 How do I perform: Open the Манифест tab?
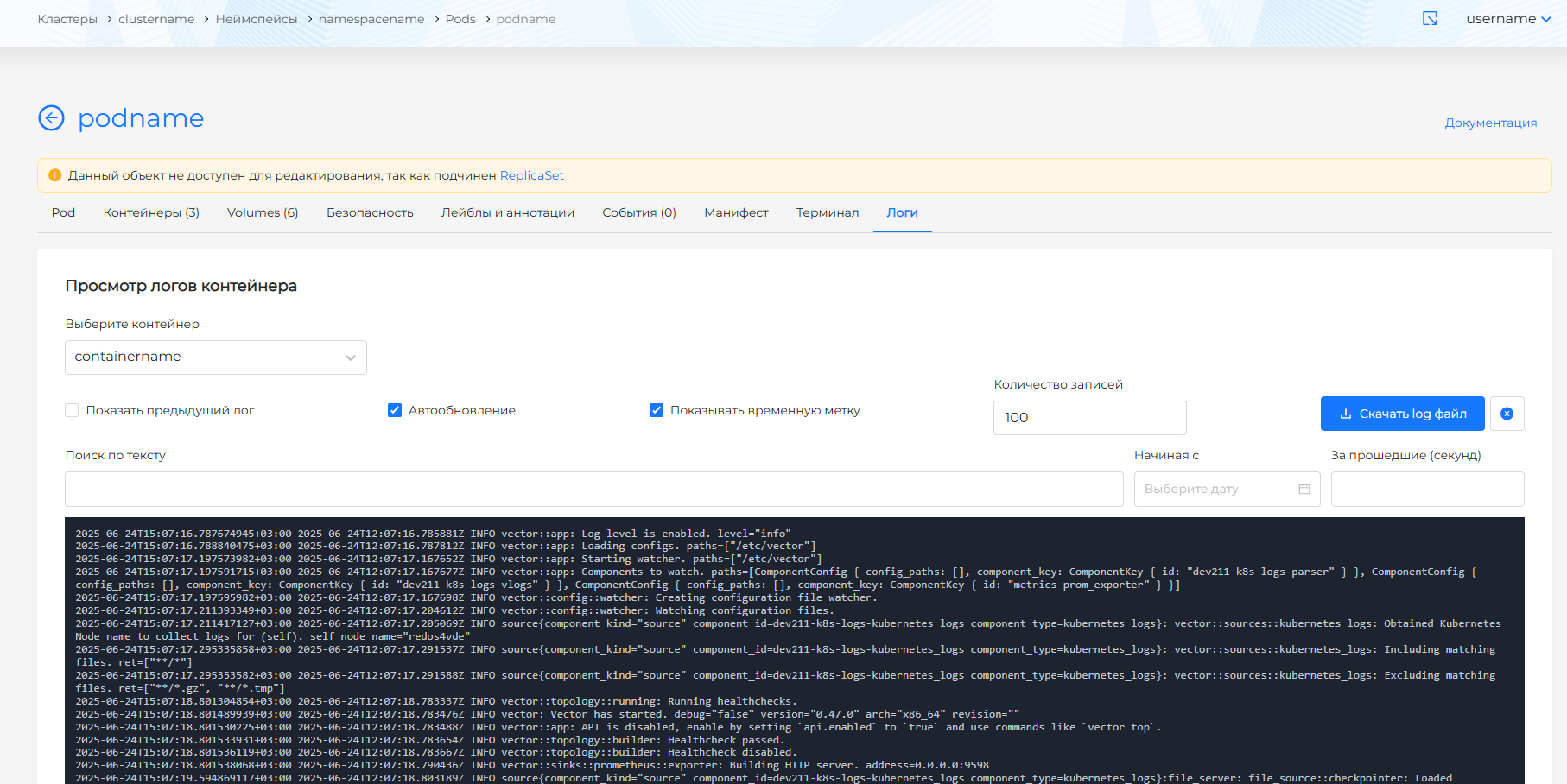point(736,212)
